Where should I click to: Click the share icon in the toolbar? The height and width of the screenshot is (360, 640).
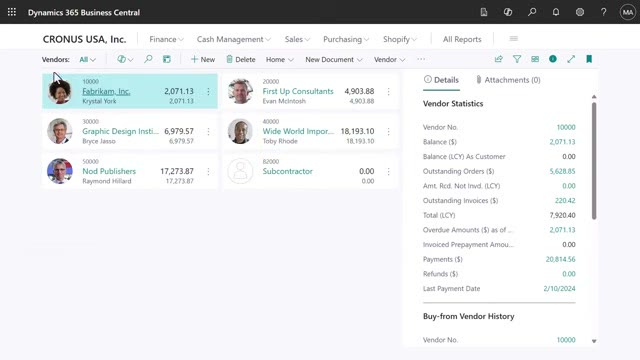click(499, 59)
